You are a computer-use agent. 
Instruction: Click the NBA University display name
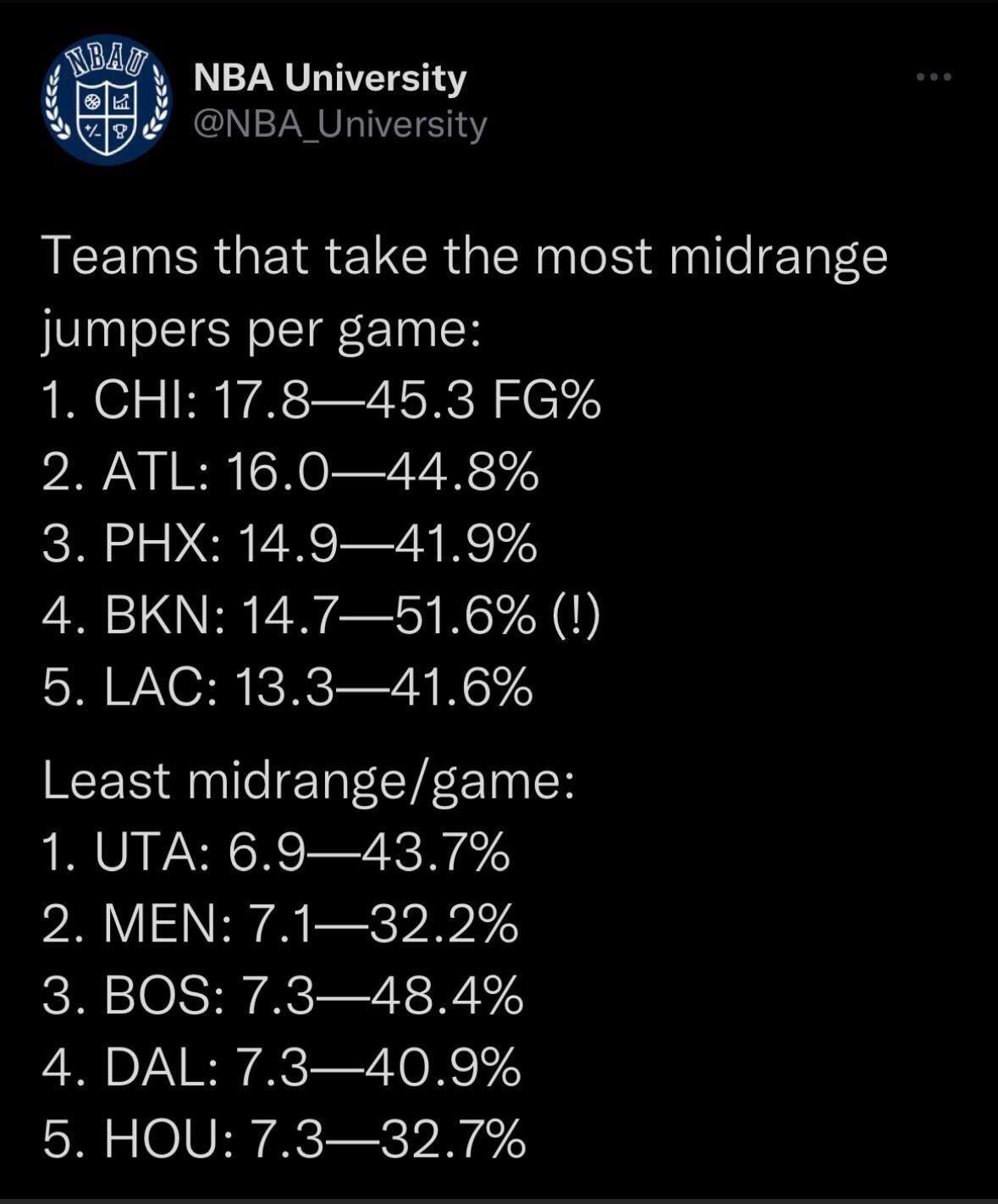coord(330,78)
